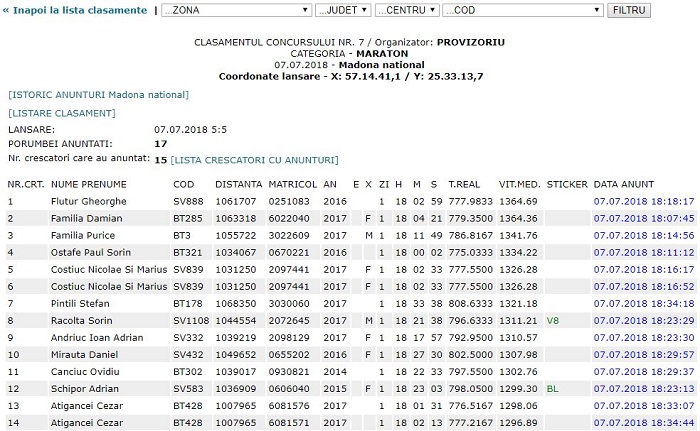Select name Canciuc Ovidiu
The width and height of the screenshot is (700, 431).
(x=85, y=372)
